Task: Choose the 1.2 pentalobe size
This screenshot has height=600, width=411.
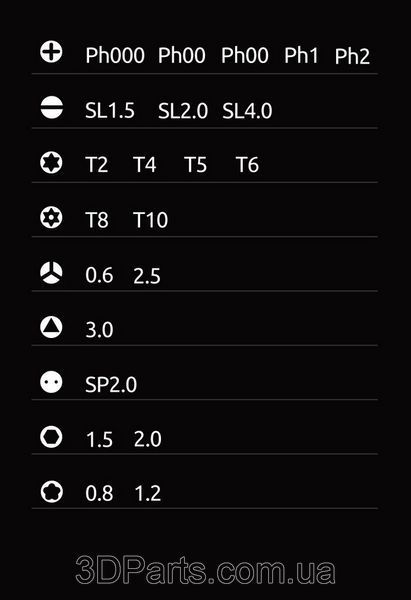Action: pyautogui.click(x=148, y=493)
